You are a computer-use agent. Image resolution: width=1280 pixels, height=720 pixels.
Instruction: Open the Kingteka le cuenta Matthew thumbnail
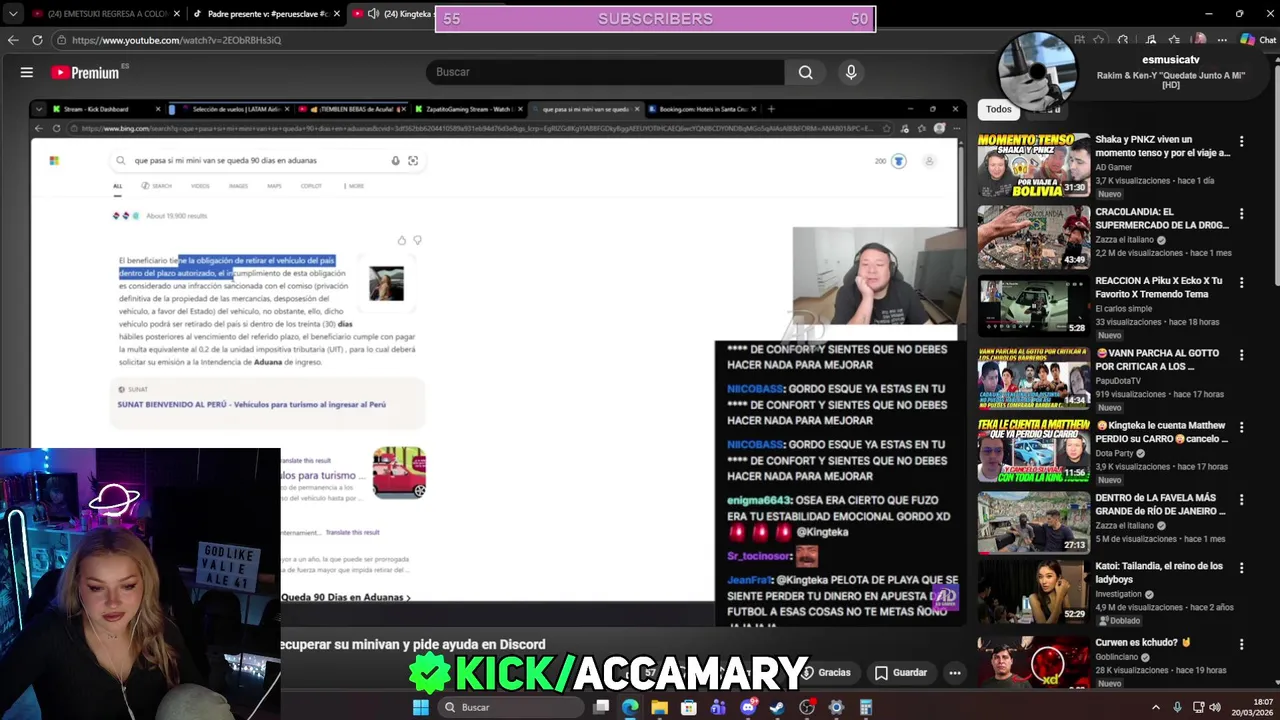[x=1034, y=450]
